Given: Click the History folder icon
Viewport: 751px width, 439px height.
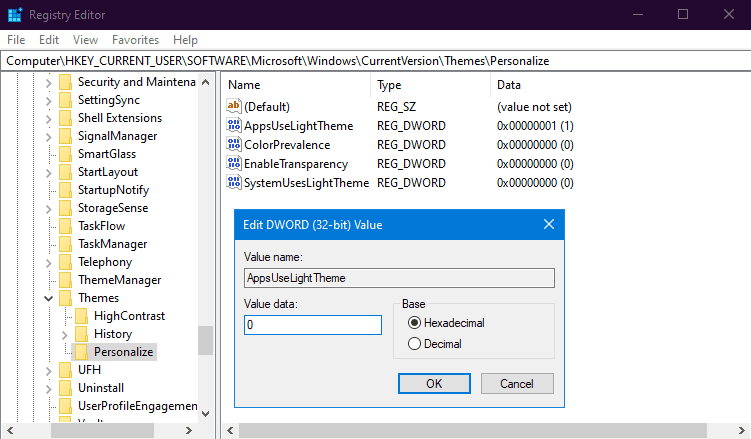Looking at the screenshot, I should click(81, 334).
